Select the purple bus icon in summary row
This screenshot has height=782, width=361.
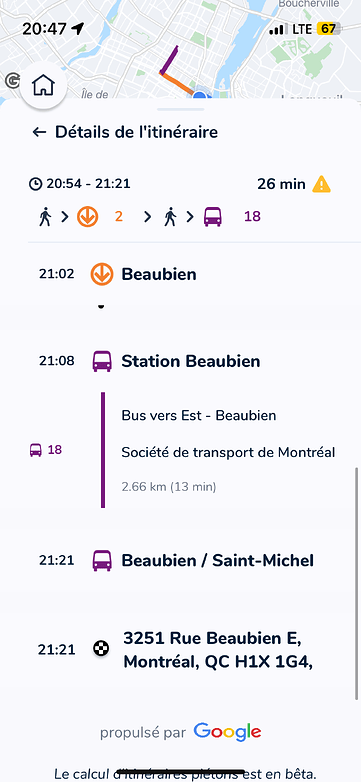coord(213,217)
